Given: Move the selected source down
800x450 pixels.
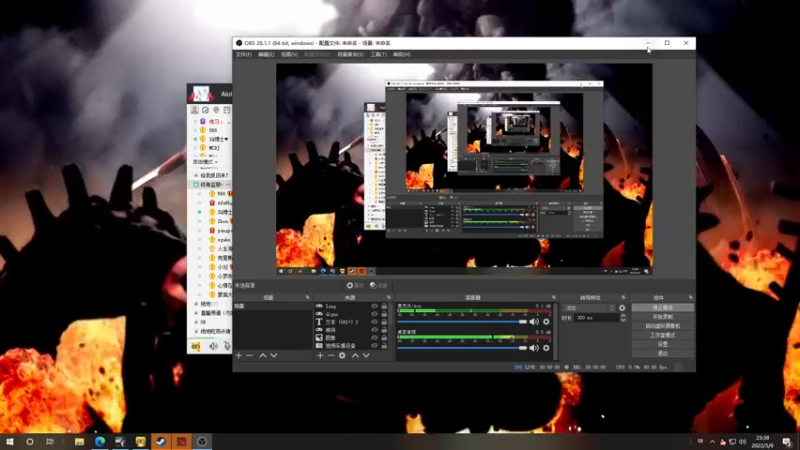Looking at the screenshot, I should coord(366,355).
